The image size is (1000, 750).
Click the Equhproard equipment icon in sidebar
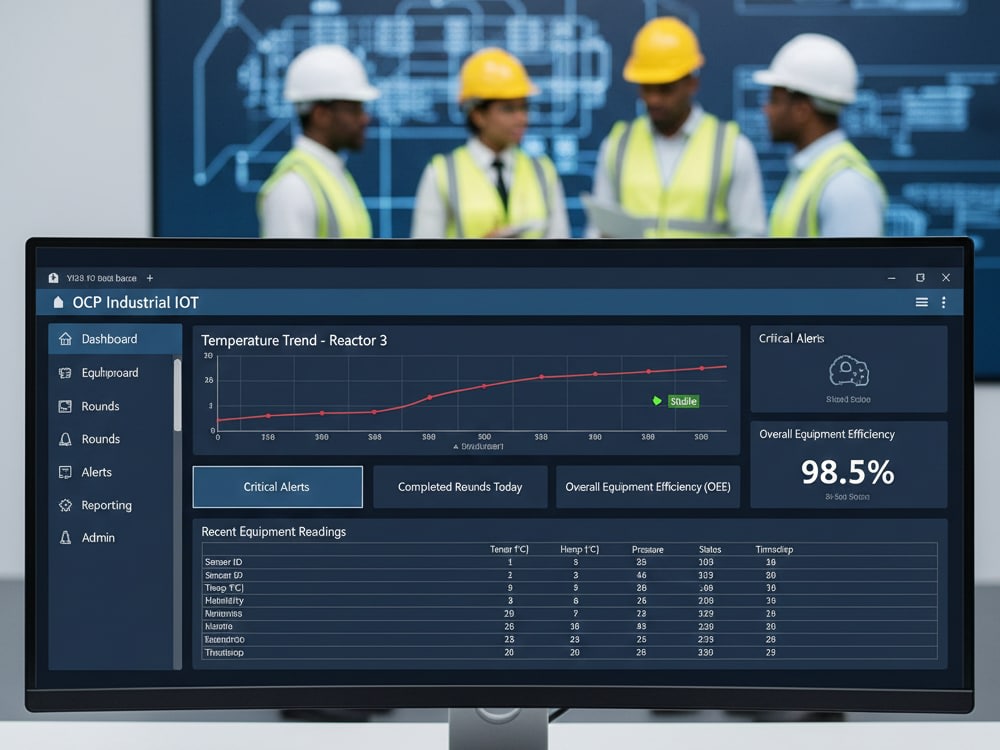[x=65, y=372]
